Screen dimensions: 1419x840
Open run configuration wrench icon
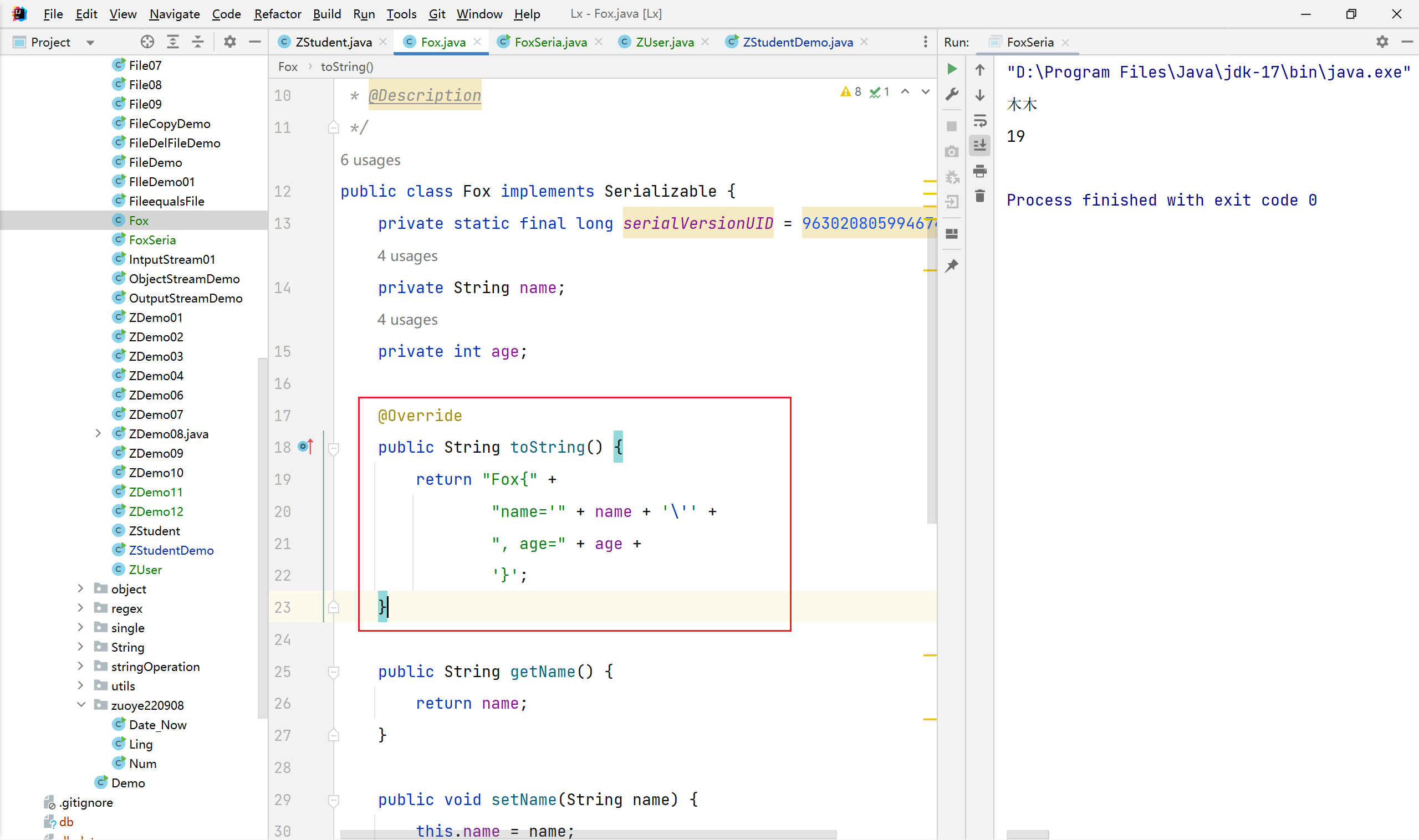pyautogui.click(x=952, y=94)
